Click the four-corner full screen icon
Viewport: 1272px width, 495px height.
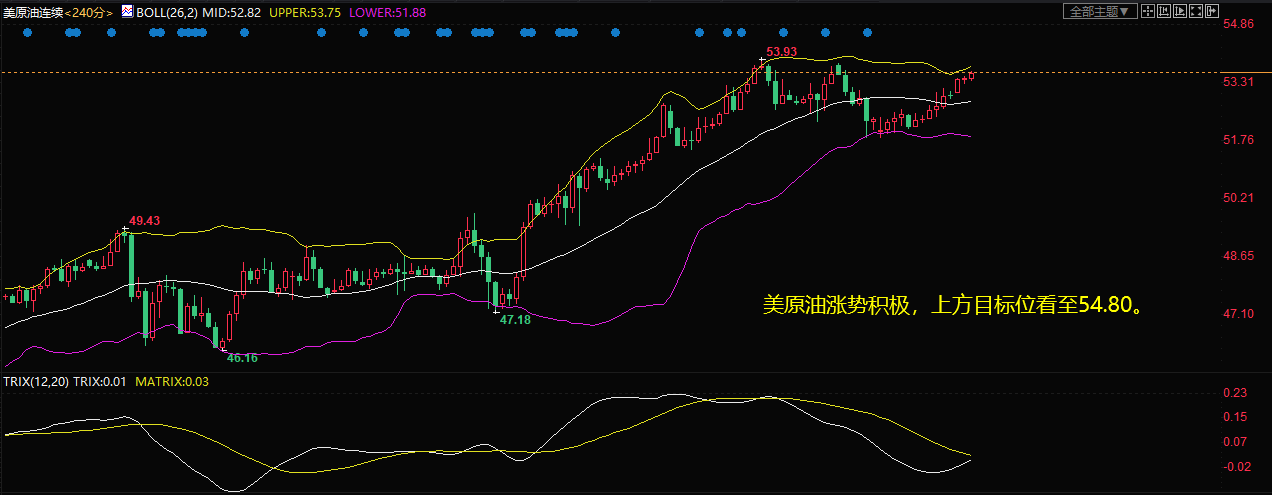click(1196, 11)
